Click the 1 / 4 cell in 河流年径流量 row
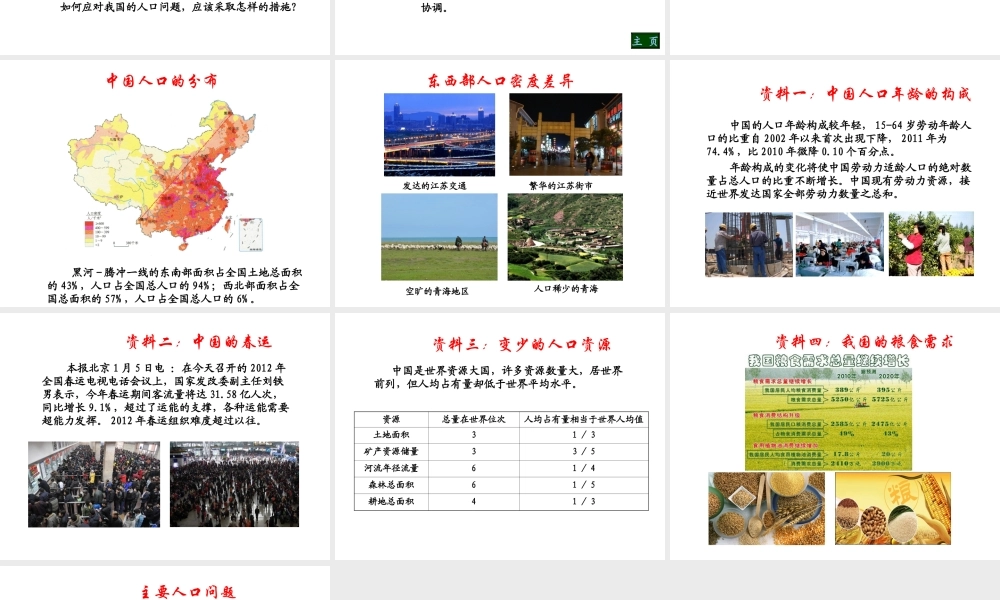This screenshot has width=1000, height=600. pos(584,468)
